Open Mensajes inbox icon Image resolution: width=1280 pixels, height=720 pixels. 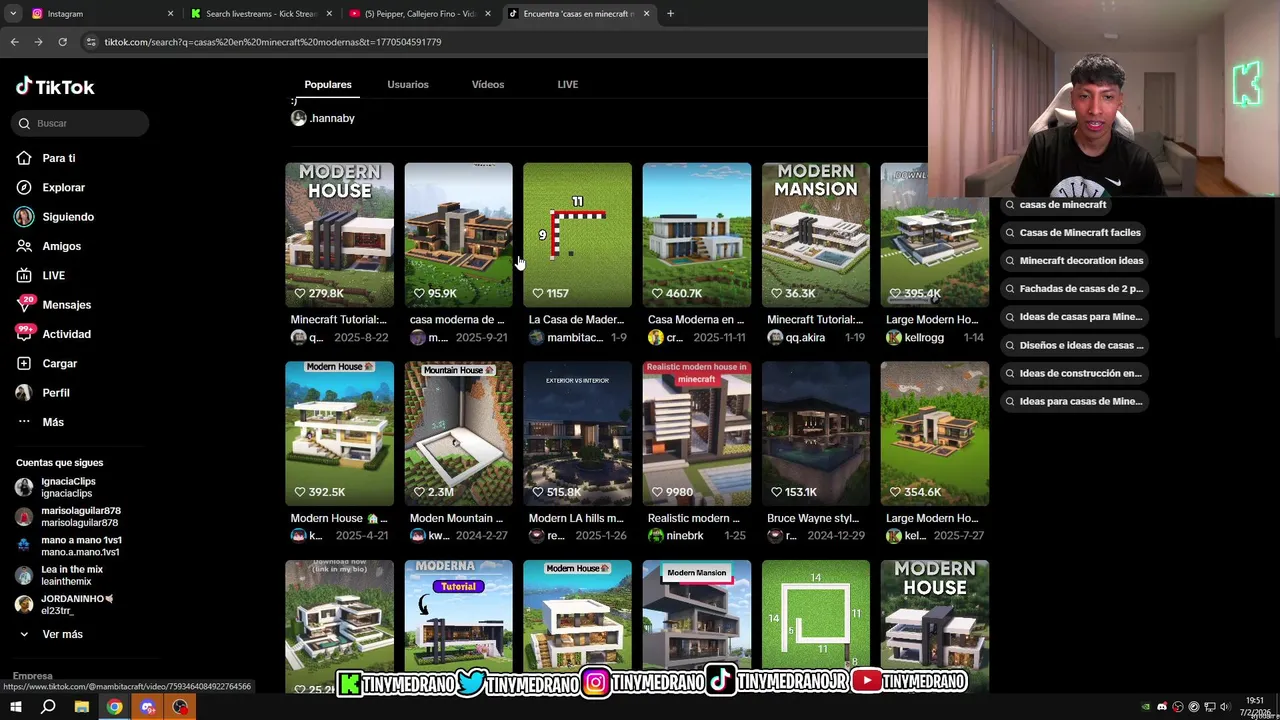click(24, 304)
